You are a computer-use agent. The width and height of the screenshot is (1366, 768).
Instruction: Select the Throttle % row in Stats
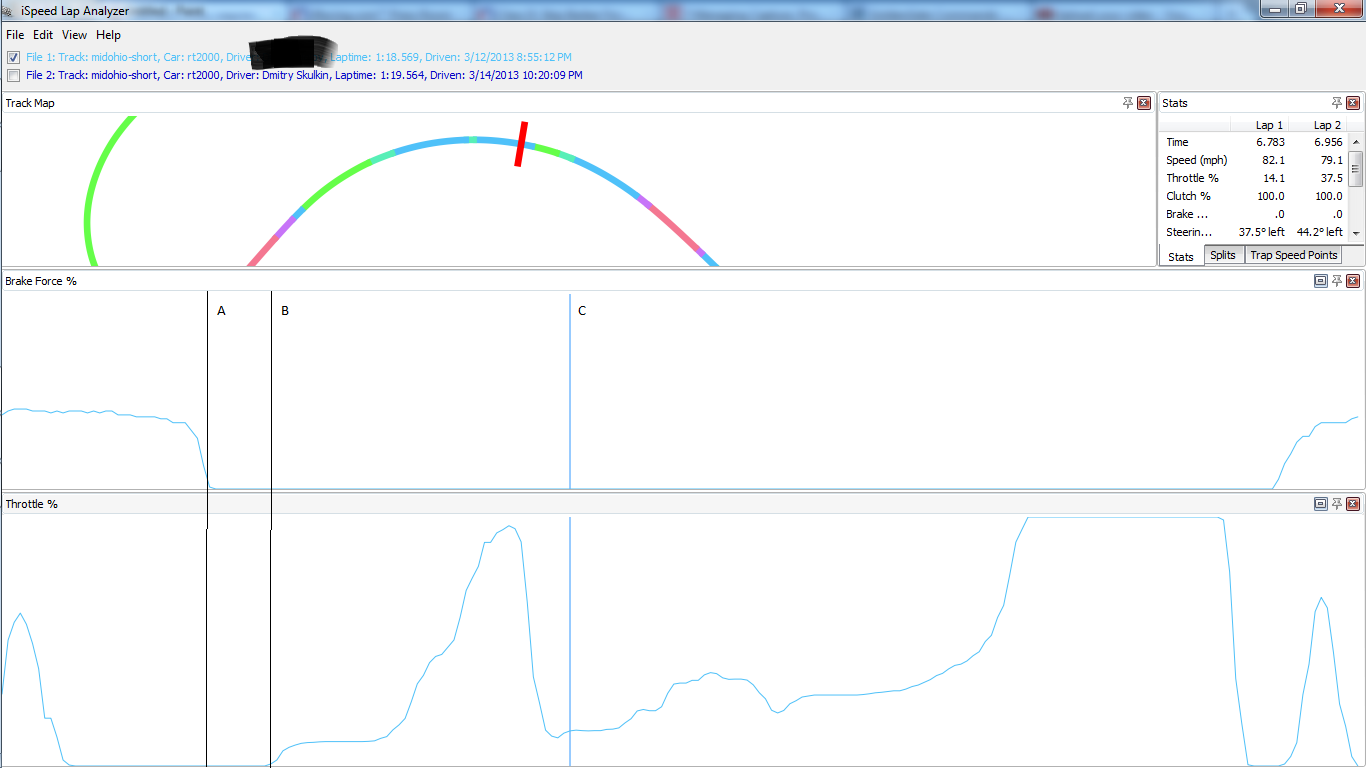(1192, 178)
